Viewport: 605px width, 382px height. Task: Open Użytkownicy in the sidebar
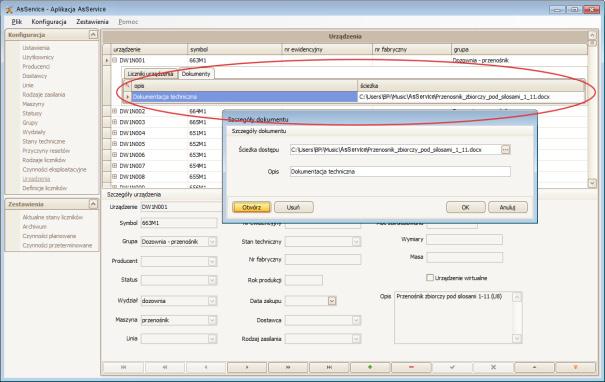38,57
